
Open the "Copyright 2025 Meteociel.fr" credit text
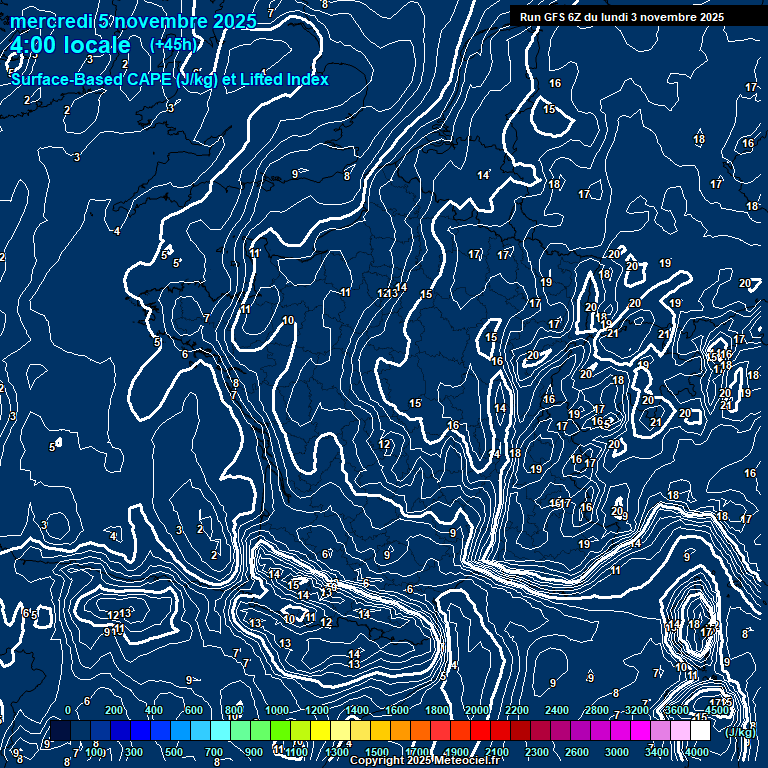pyautogui.click(x=425, y=760)
